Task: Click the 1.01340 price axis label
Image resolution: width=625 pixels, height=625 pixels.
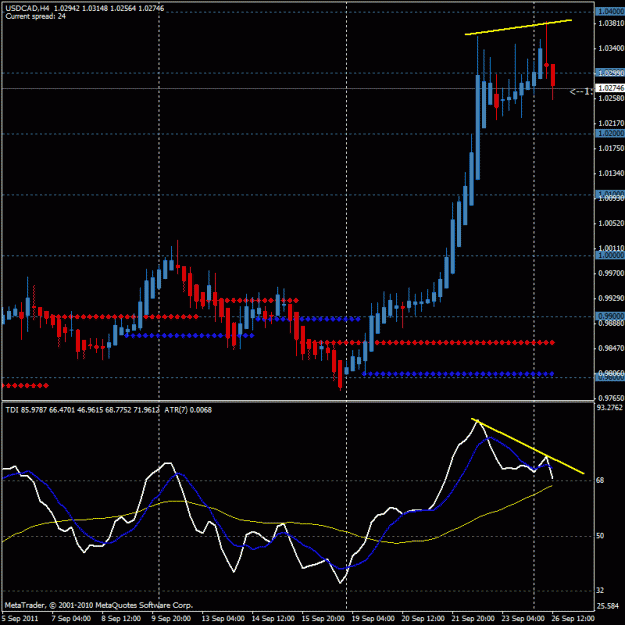Action: pyautogui.click(x=611, y=173)
